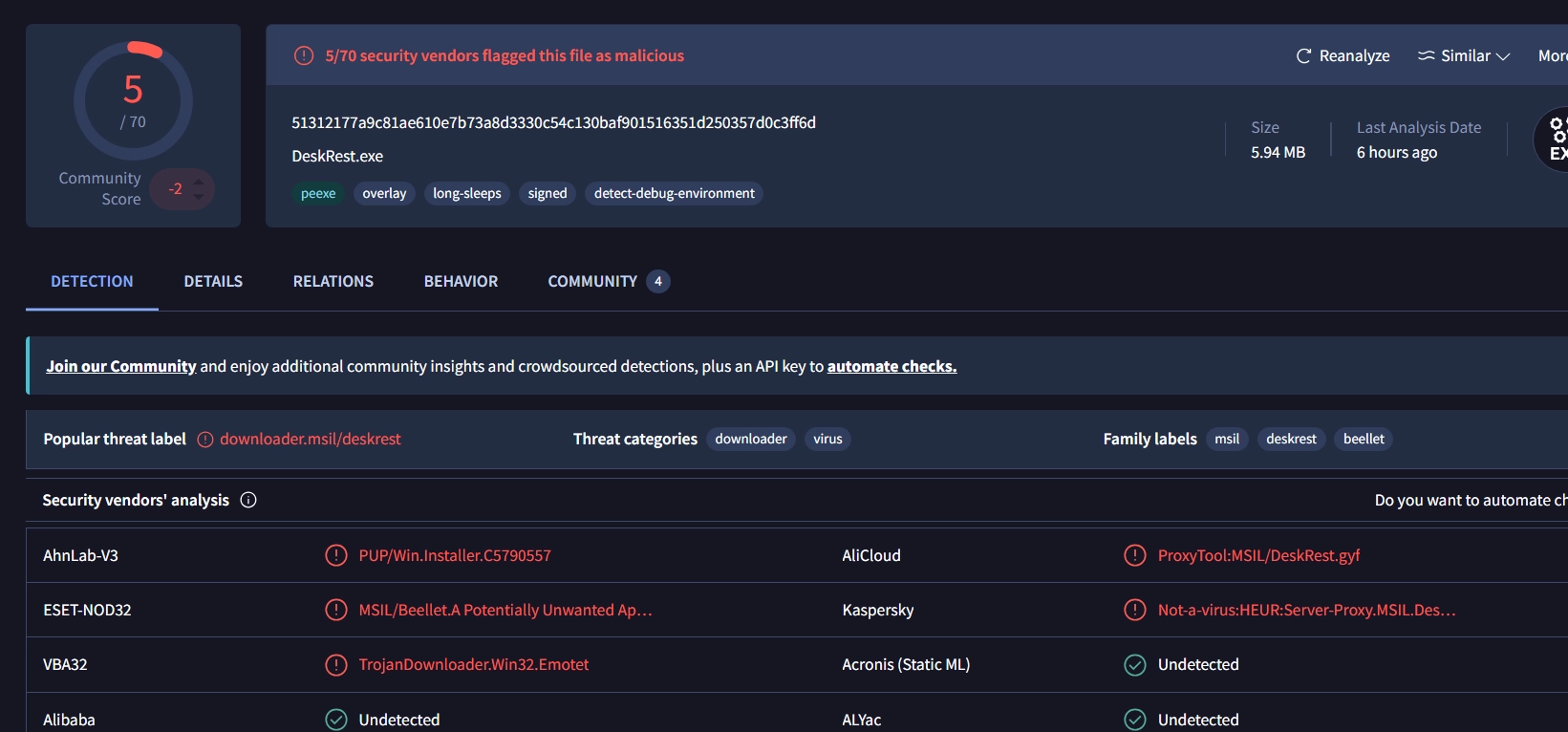Open the automate checks link
Image resolution: width=1568 pixels, height=732 pixels.
coord(891,366)
